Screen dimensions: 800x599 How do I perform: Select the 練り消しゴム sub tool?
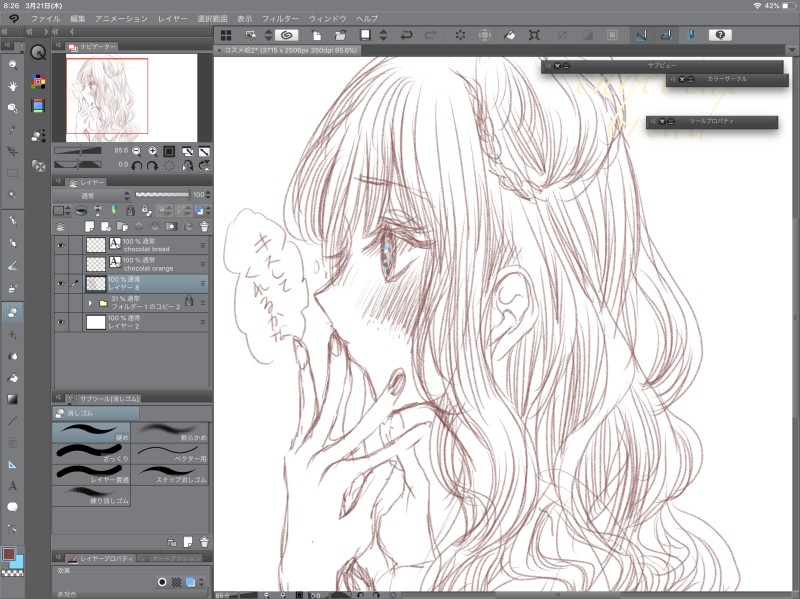[91, 495]
